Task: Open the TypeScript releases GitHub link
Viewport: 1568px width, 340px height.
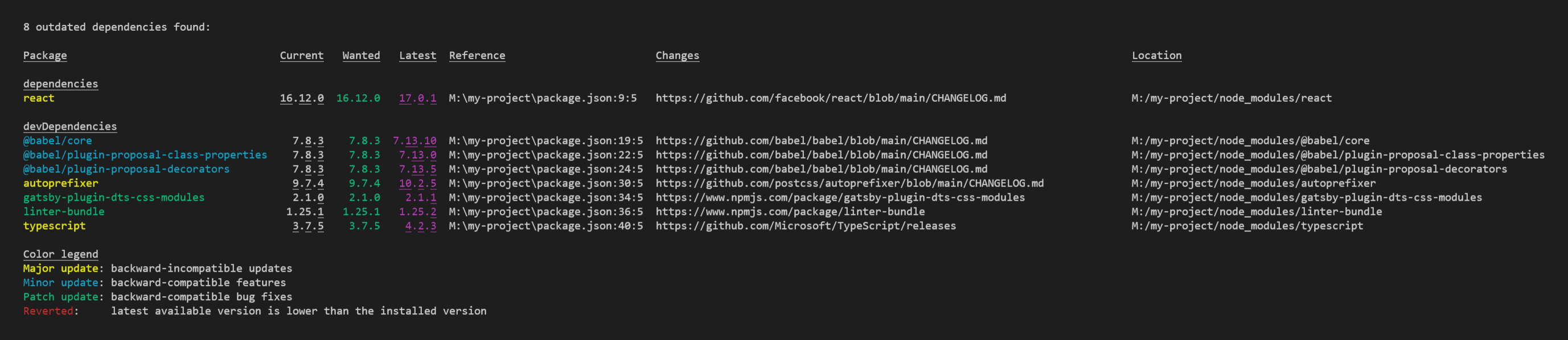Action: 805,226
